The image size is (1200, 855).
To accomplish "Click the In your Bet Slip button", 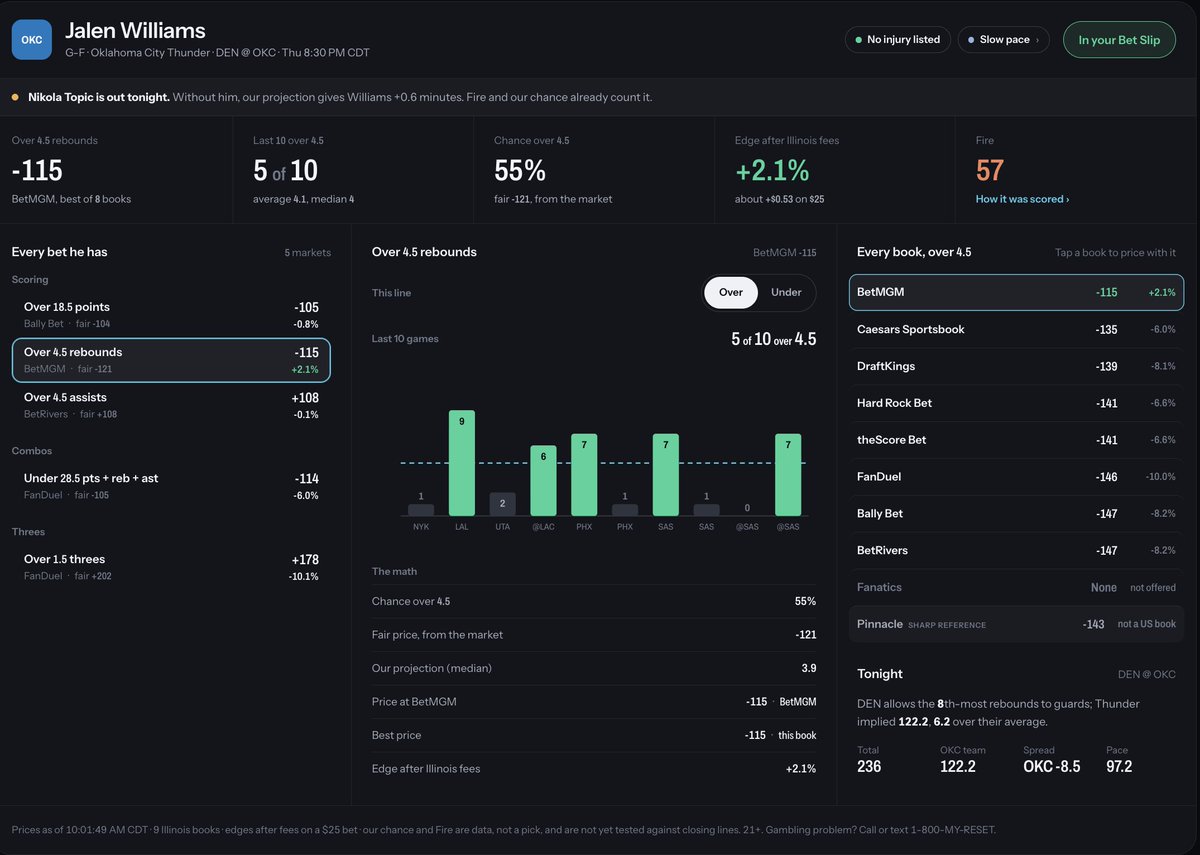I will 1119,40.
